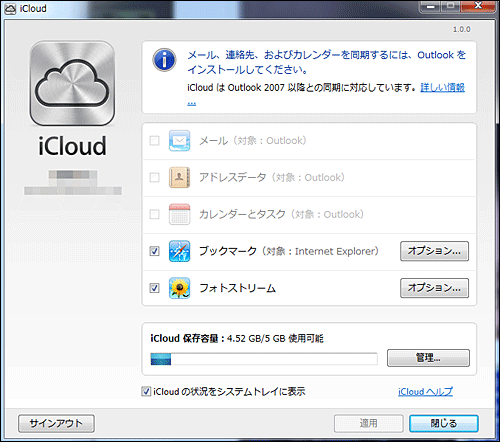Viewport: 500px width, 442px height.
Task: Toggle the アドレスデータ checkbox
Action: (154, 177)
